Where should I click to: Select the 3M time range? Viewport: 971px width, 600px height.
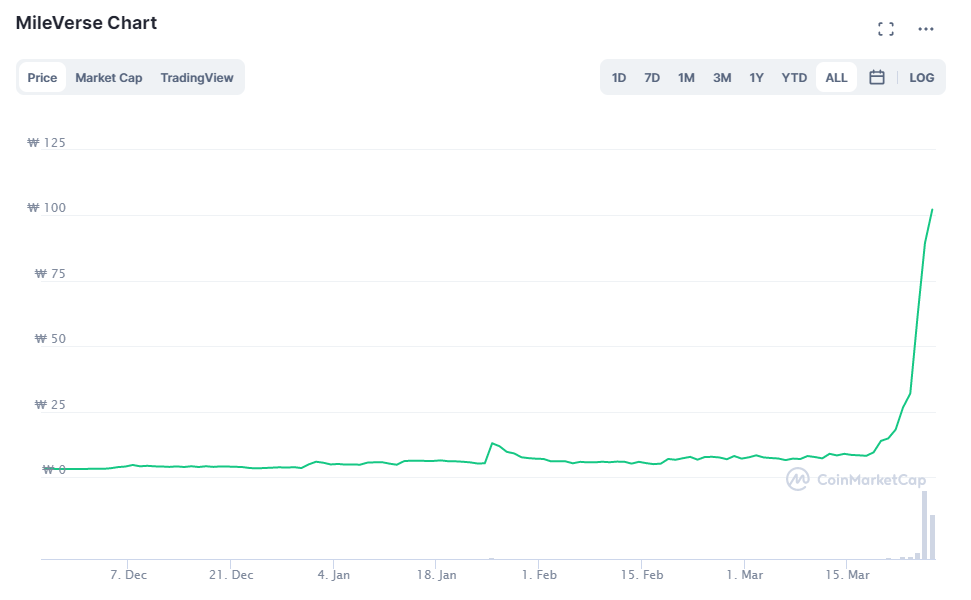[x=722, y=77]
